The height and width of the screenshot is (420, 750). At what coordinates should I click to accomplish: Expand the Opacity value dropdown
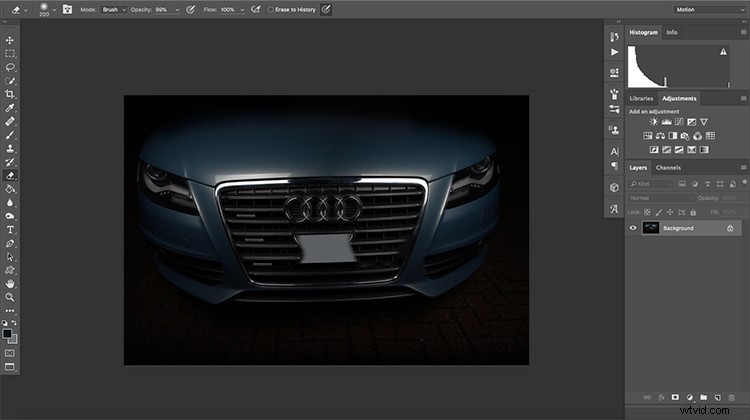177,10
